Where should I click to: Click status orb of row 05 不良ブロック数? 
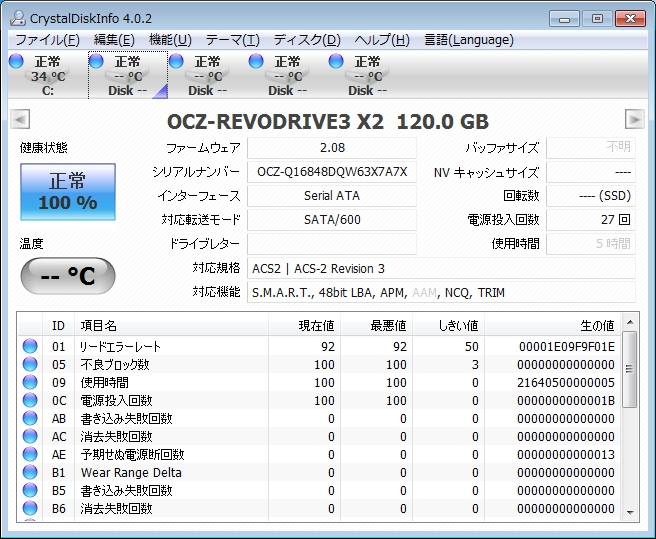(30, 364)
